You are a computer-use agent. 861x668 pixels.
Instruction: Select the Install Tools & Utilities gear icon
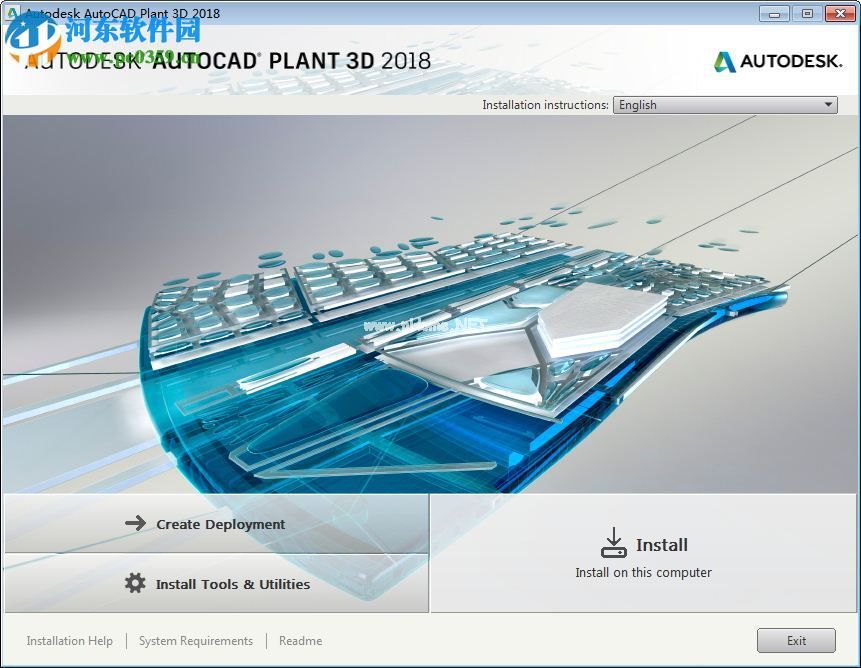pyautogui.click(x=134, y=583)
